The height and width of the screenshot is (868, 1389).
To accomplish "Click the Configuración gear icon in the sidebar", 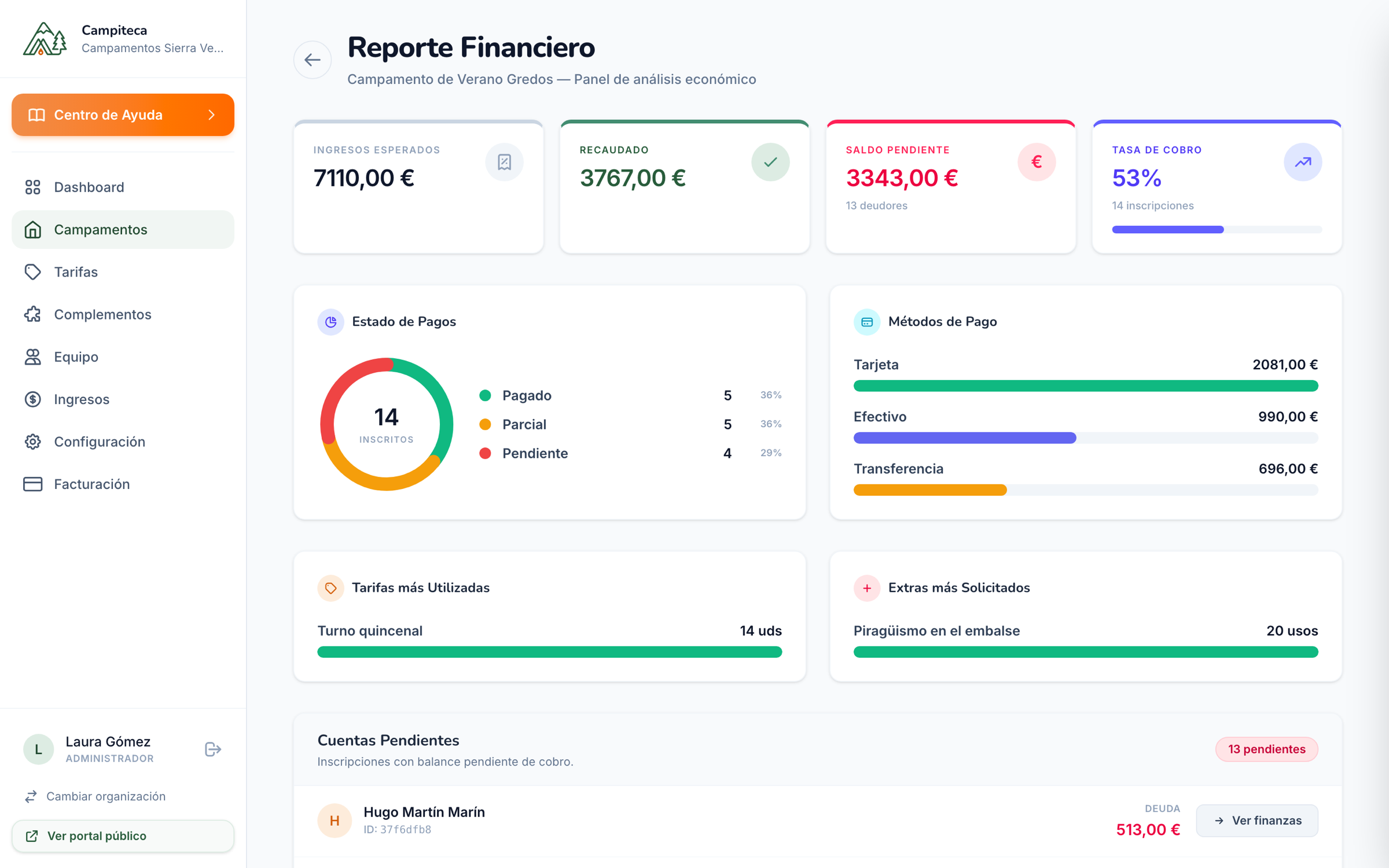I will (33, 442).
